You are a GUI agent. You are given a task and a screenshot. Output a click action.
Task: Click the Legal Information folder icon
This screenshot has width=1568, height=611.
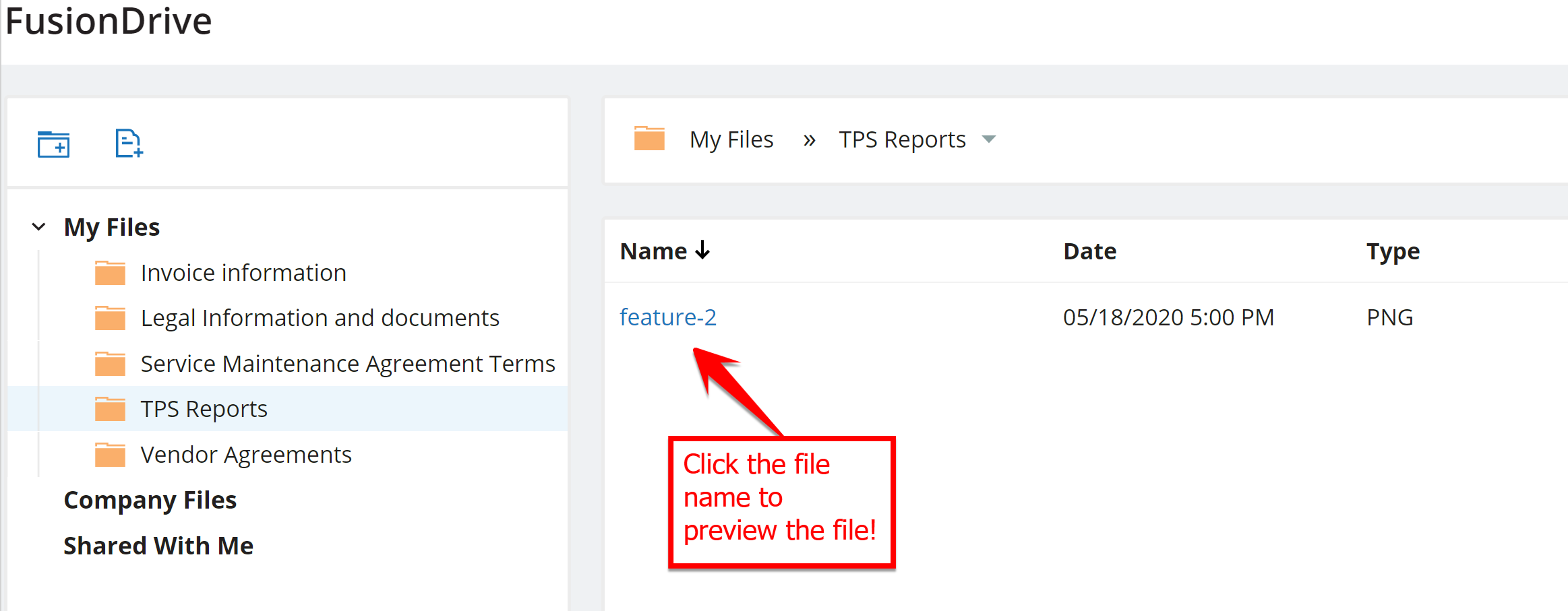click(110, 318)
